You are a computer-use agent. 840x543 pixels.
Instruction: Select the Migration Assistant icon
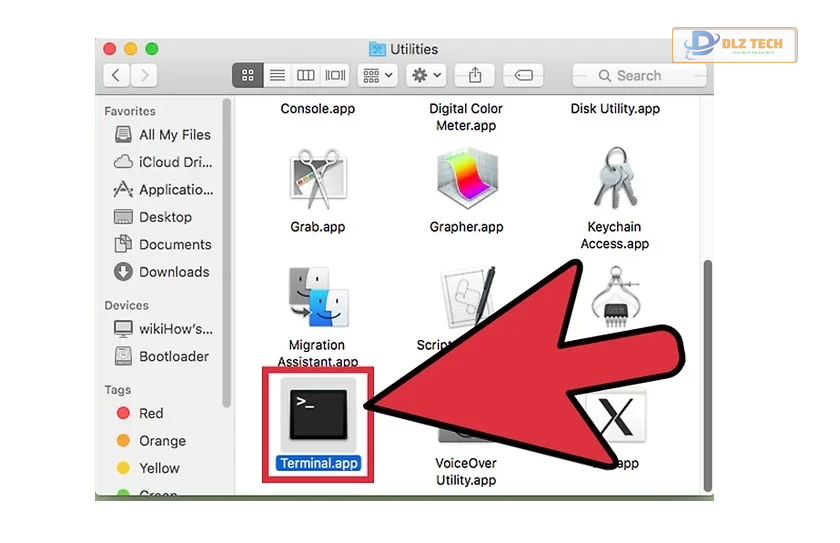(x=318, y=297)
